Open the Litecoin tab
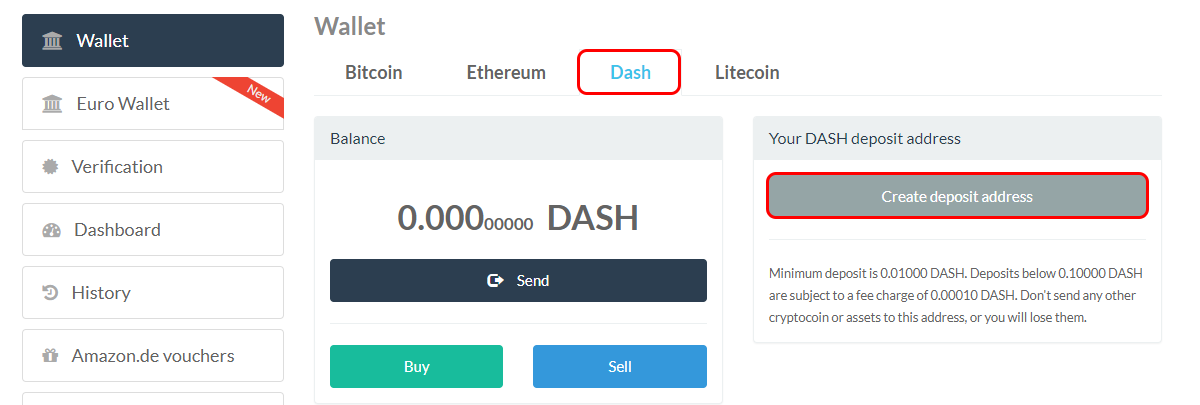Viewport: 1200px width, 405px height. (x=747, y=72)
